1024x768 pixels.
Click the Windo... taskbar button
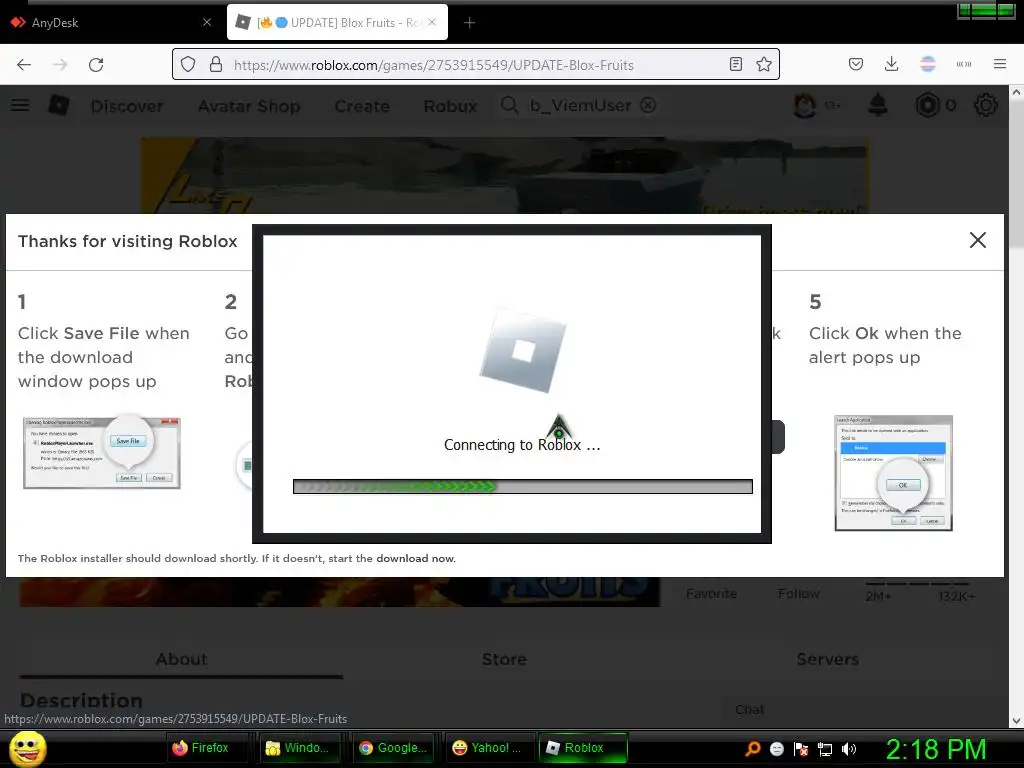(300, 748)
